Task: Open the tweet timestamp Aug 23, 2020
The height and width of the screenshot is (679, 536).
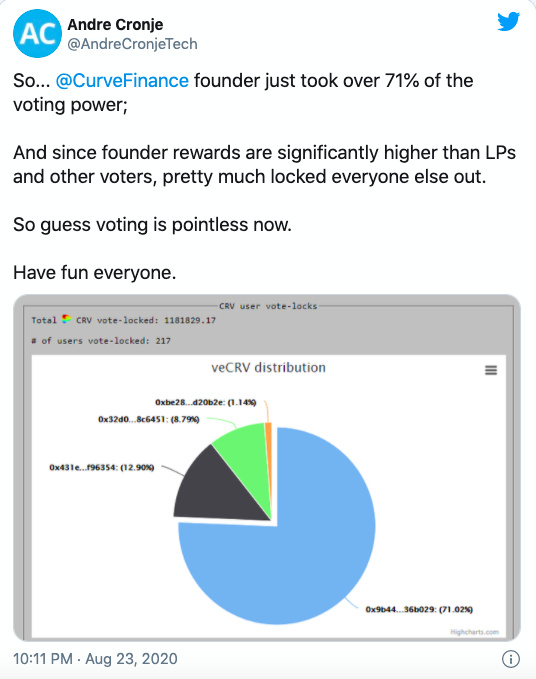Action: 95,659
